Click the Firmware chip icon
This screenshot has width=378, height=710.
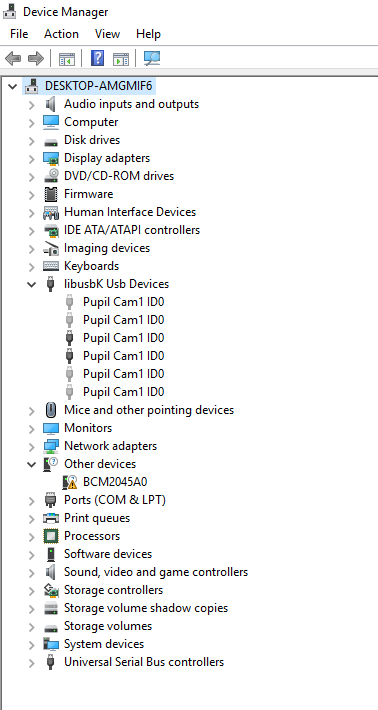pos(51,194)
